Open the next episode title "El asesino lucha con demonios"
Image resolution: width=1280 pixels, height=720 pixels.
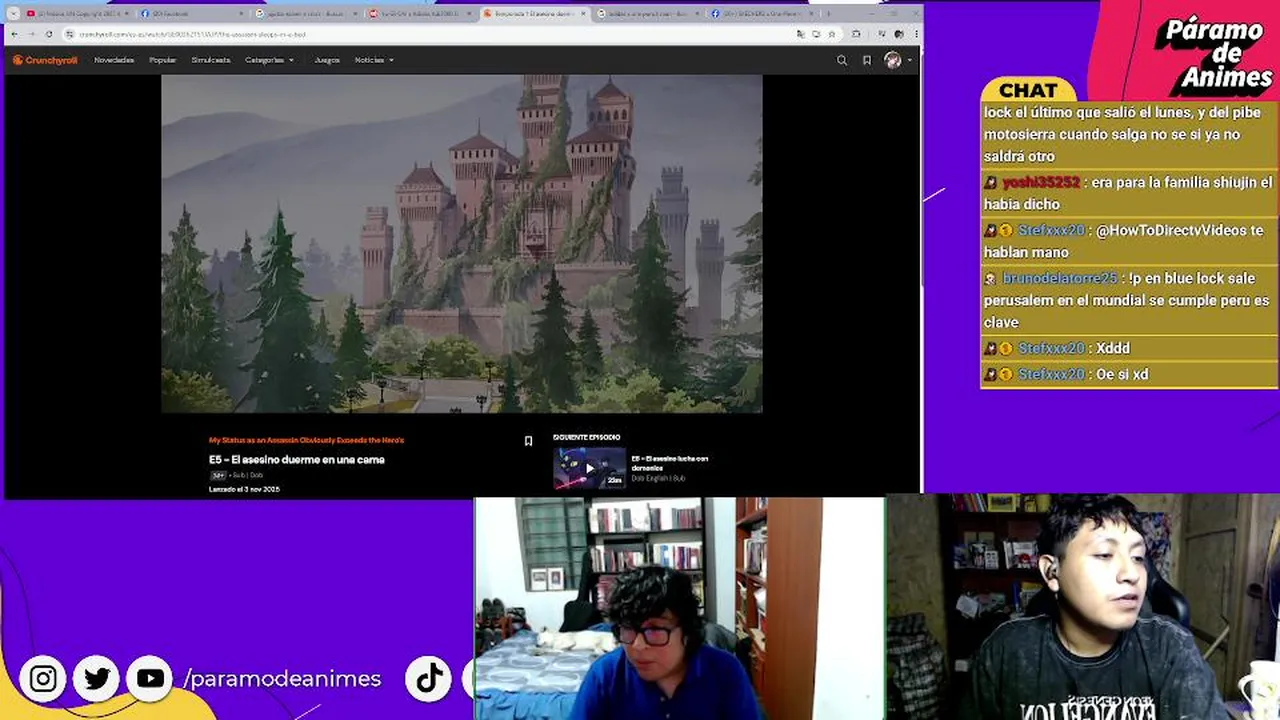670,463
